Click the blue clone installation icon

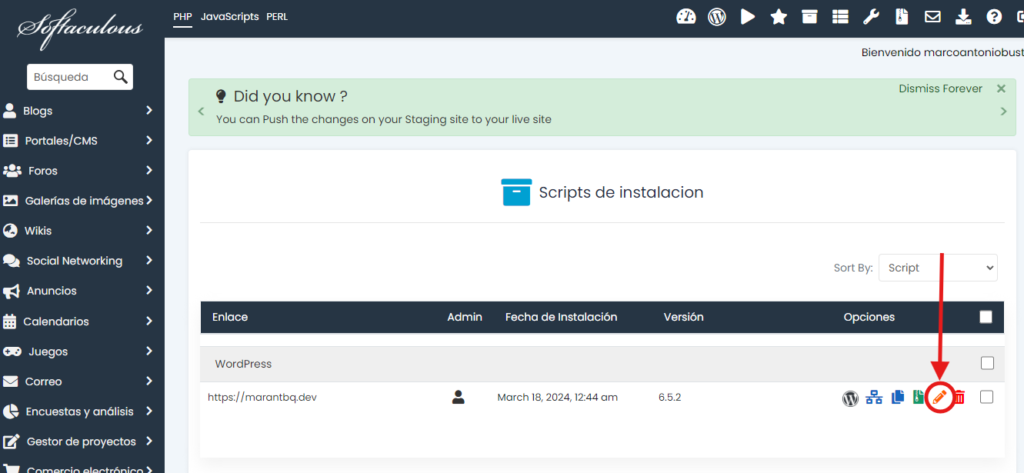pos(897,398)
